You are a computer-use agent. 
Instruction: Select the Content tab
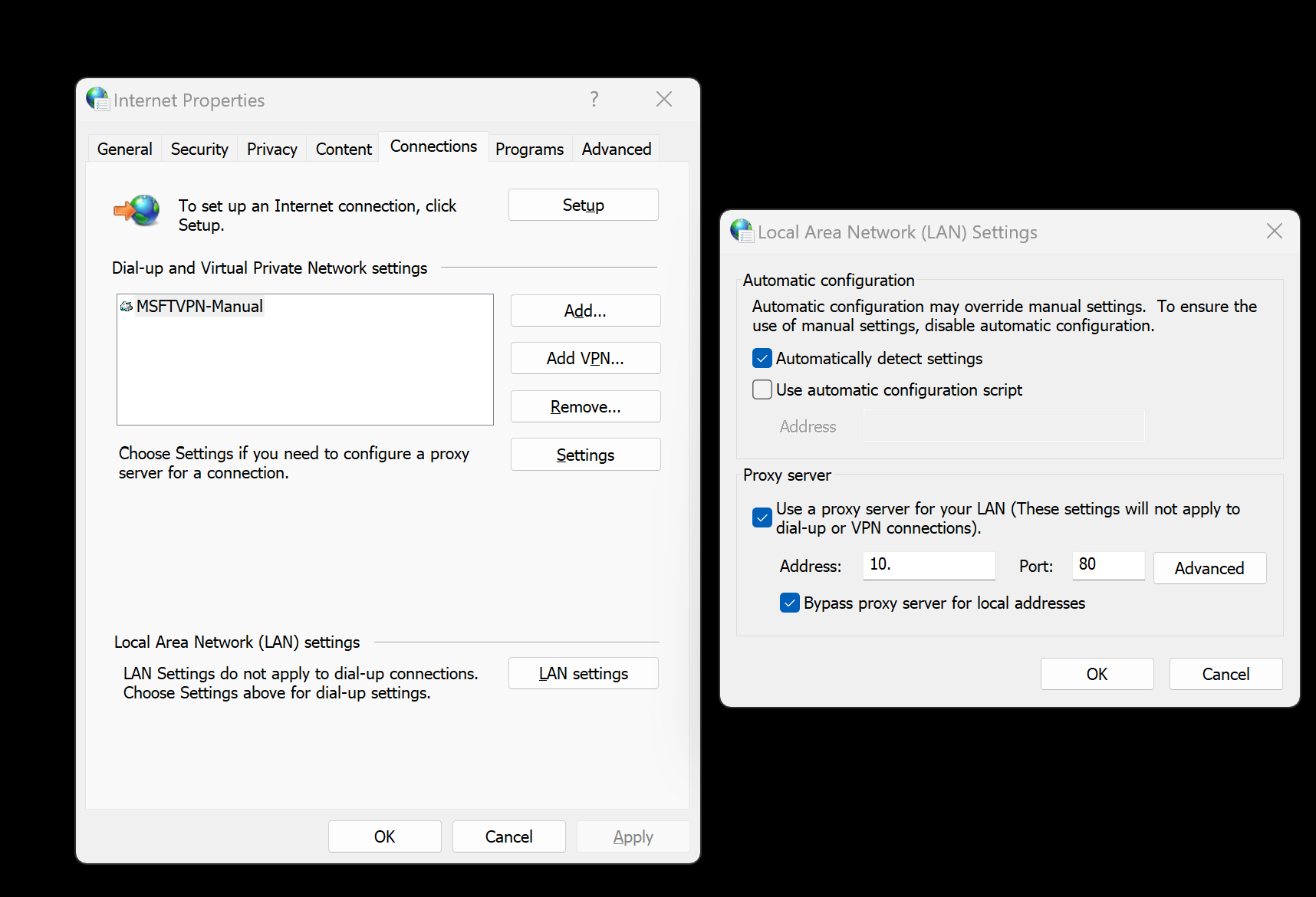coord(344,149)
